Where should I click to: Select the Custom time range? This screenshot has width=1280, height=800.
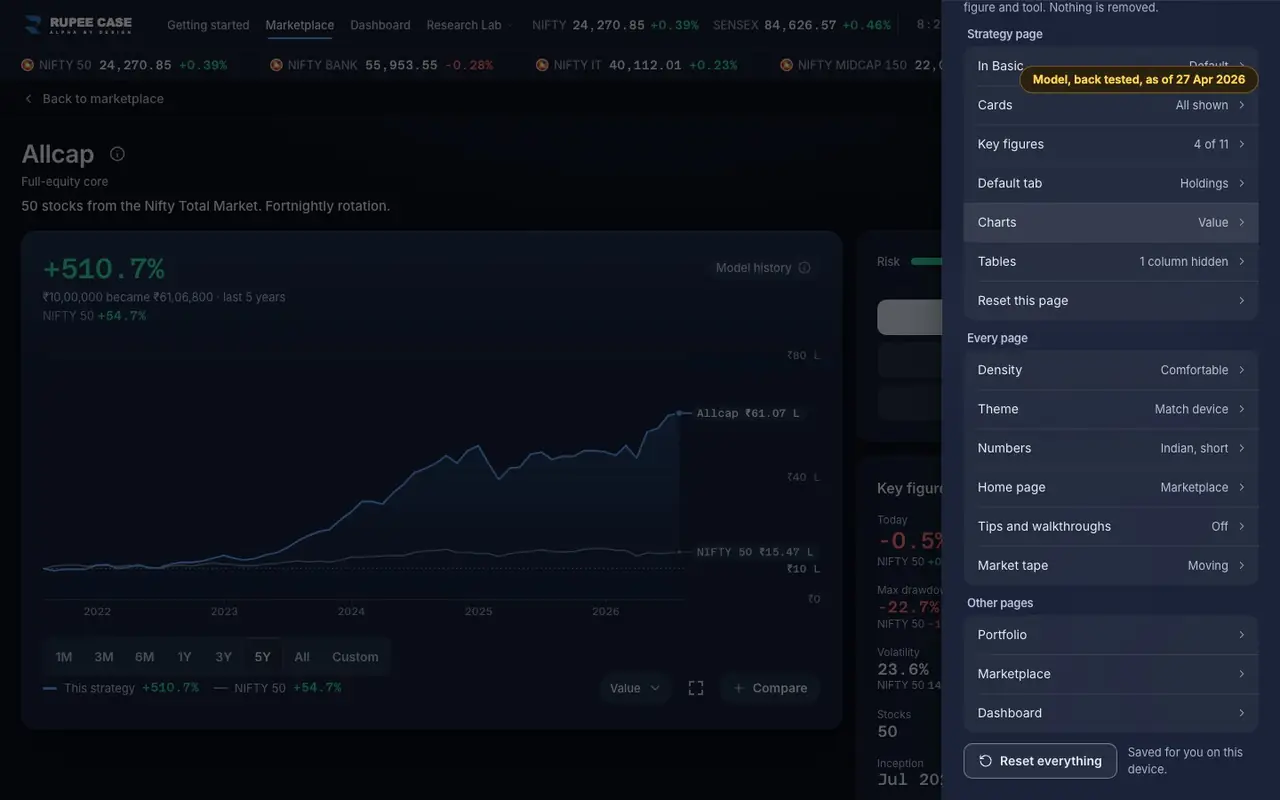coord(355,657)
